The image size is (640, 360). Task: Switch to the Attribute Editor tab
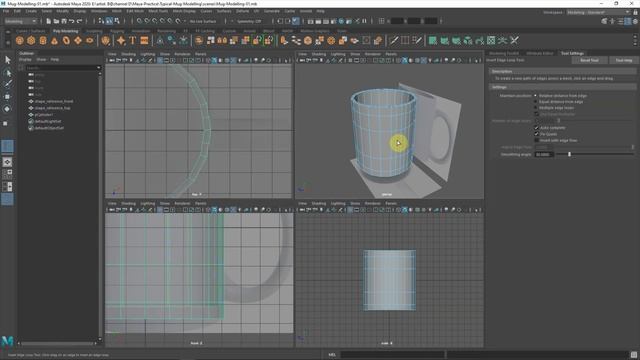[540, 53]
